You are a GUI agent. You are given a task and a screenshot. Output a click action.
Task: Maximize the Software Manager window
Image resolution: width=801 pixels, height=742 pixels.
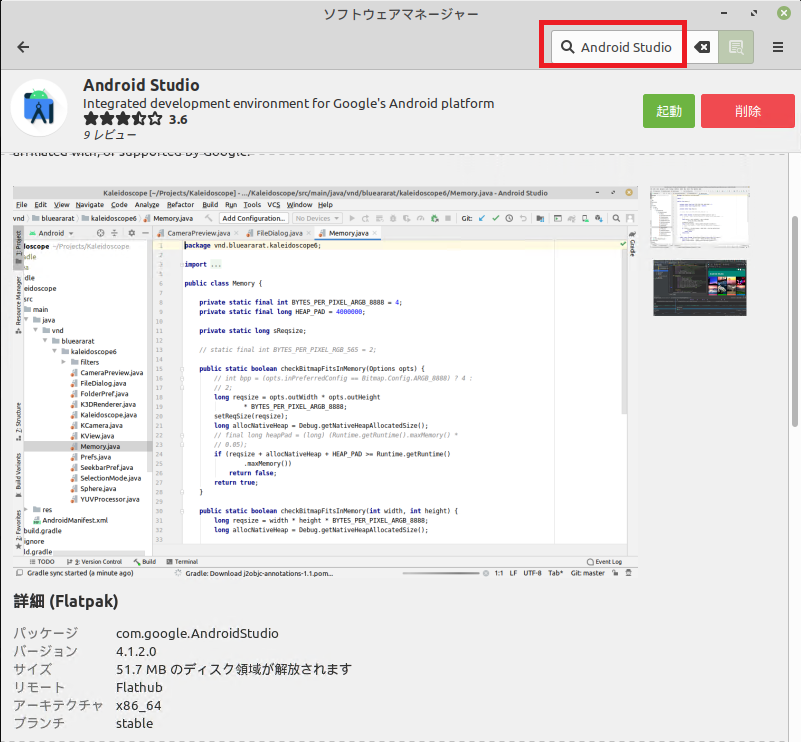click(x=754, y=13)
